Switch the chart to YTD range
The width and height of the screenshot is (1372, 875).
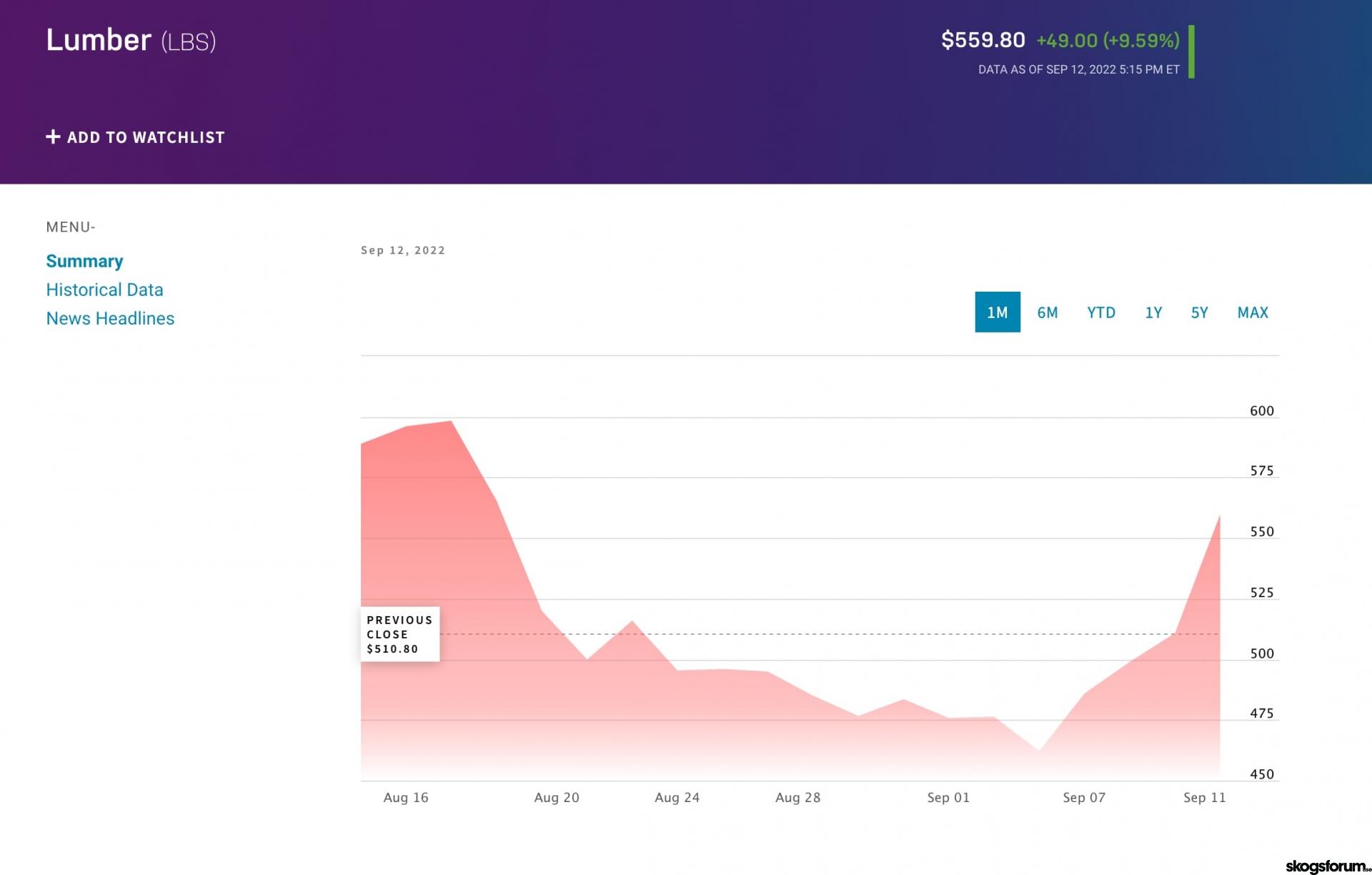(1101, 312)
